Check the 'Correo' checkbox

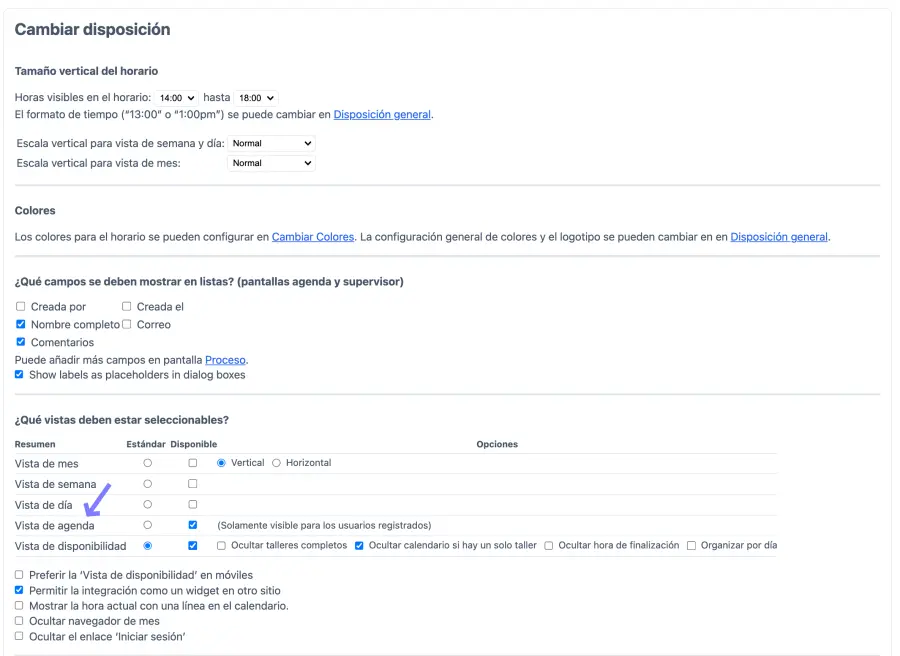pyautogui.click(x=126, y=324)
